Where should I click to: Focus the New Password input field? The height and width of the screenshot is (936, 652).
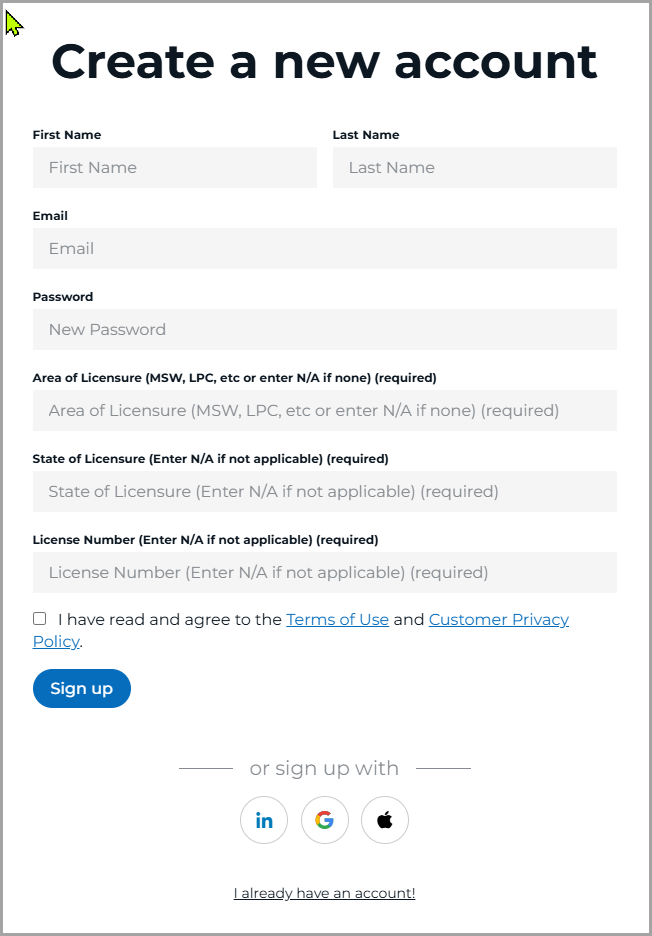(x=324, y=329)
